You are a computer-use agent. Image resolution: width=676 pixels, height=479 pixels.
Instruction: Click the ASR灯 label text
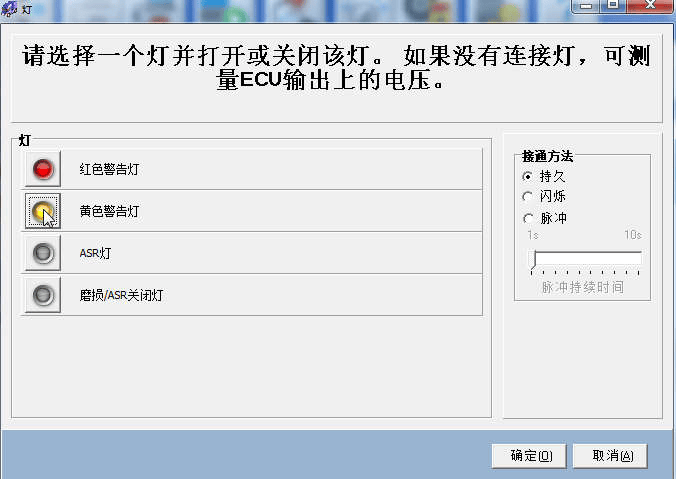(95, 253)
